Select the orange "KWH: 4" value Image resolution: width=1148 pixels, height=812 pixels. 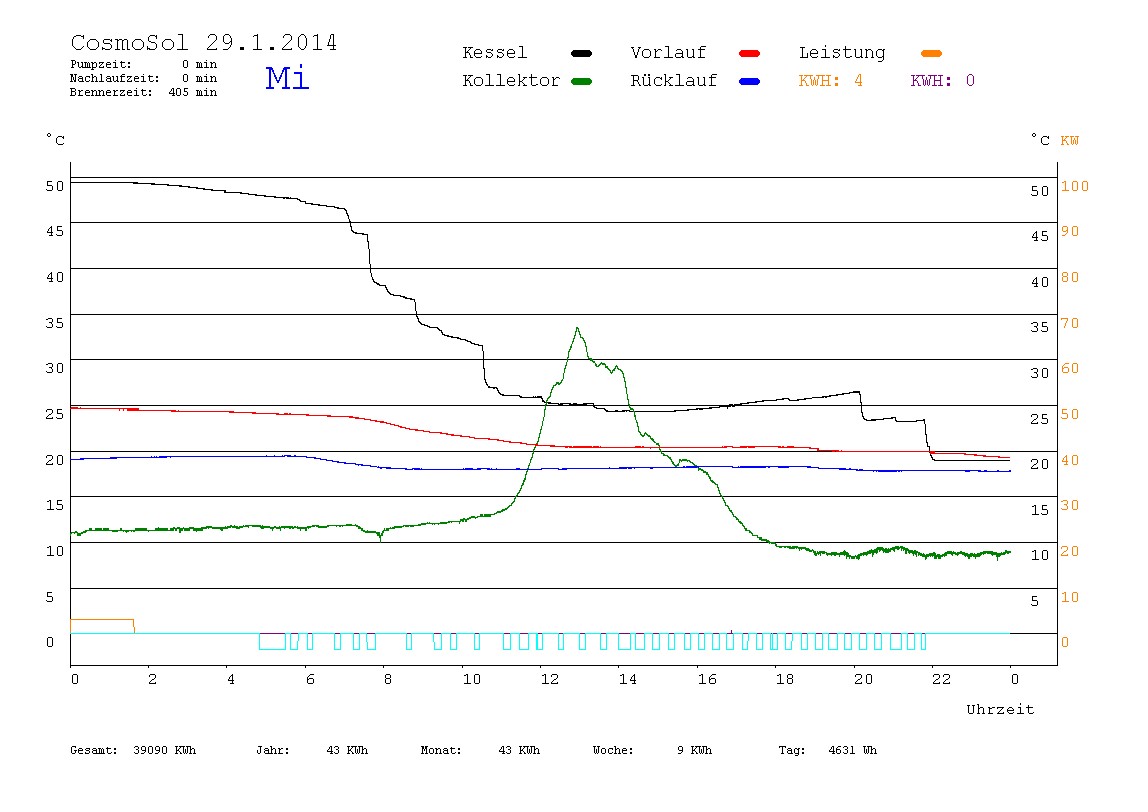click(x=830, y=81)
